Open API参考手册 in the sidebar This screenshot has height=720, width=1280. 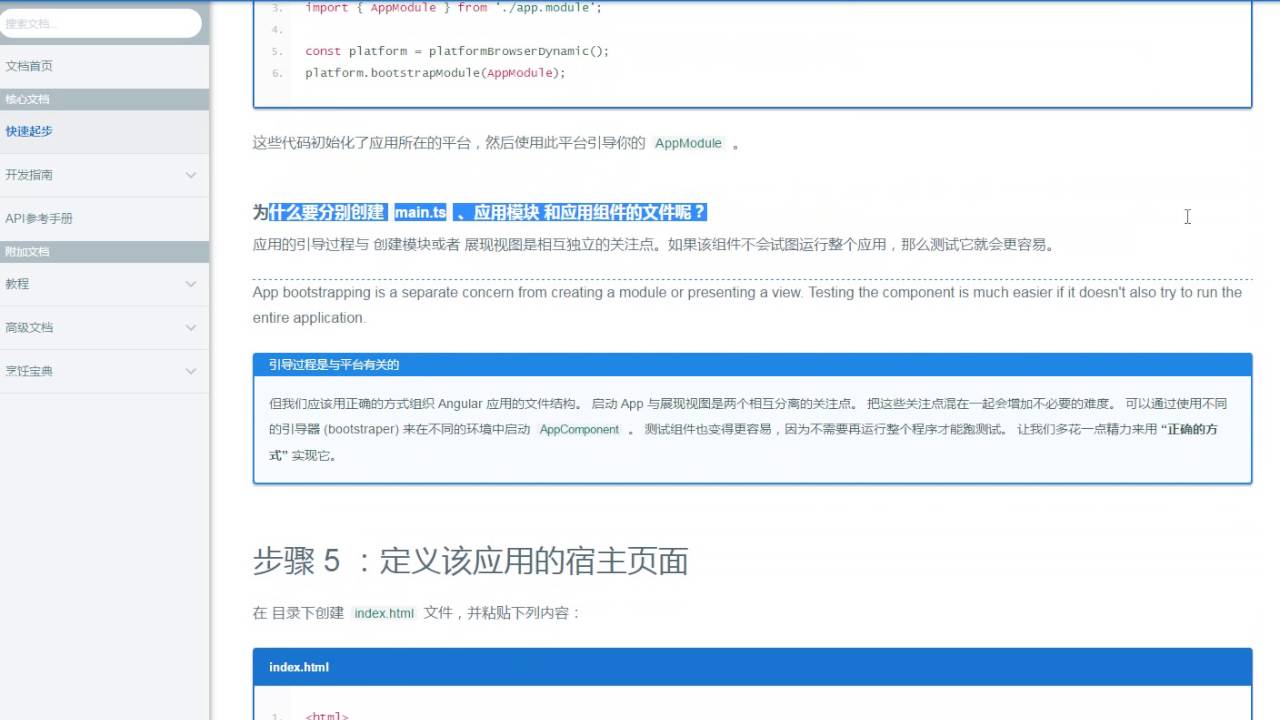39,218
